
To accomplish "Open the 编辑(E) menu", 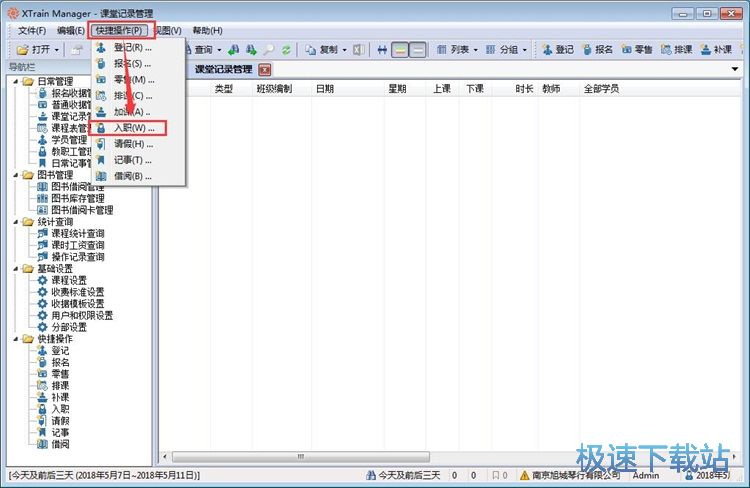I will [x=71, y=31].
